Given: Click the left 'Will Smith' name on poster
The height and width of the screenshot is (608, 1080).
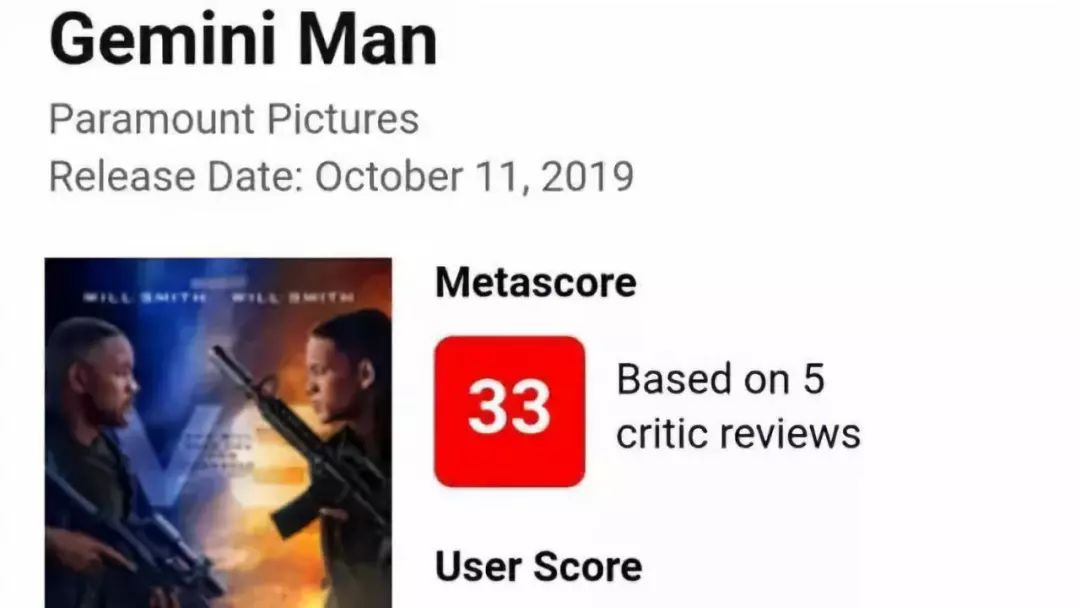Looking at the screenshot, I should pos(144,297).
